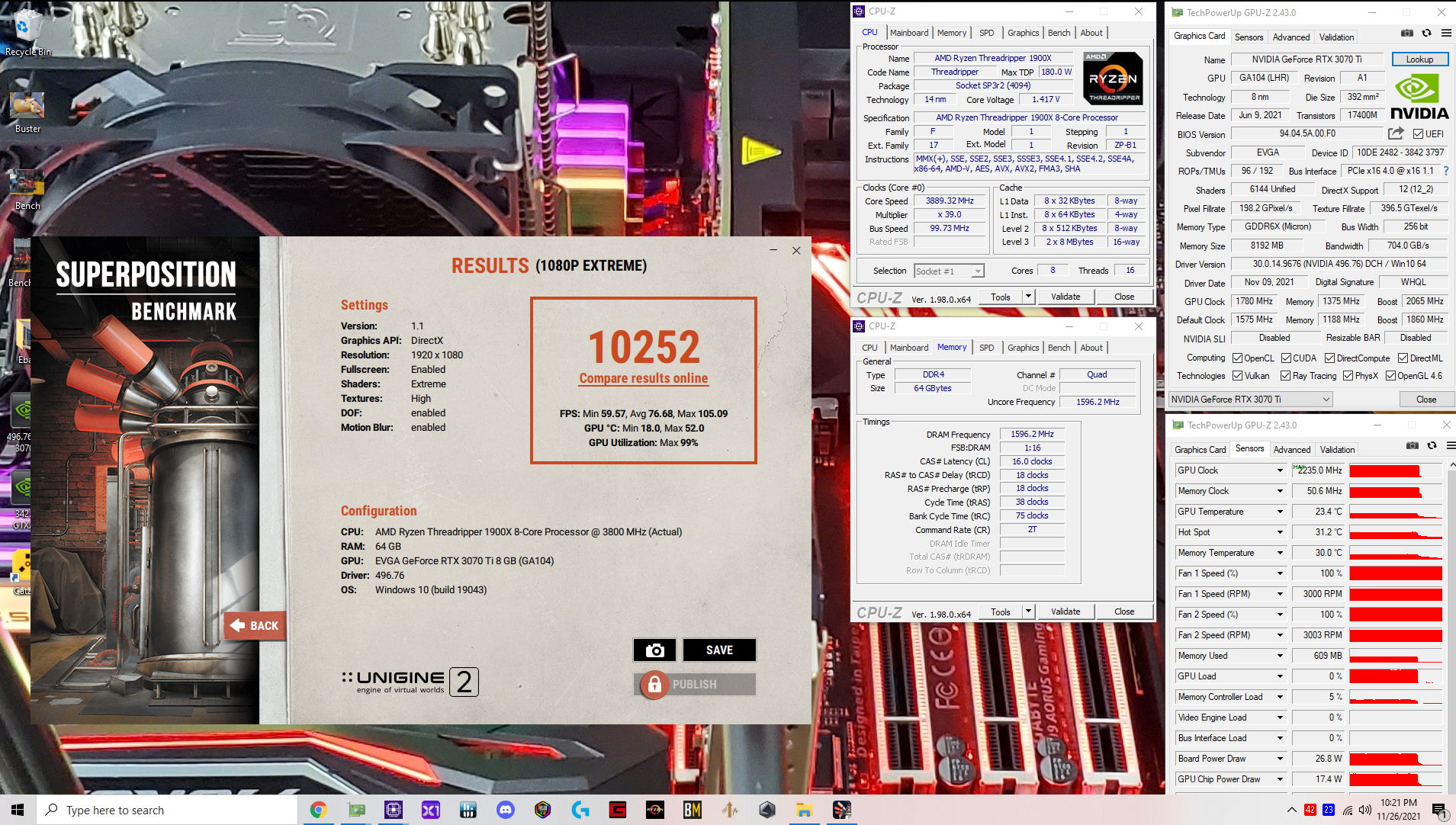Click the refresh icon in the top GPU-Z window
The width and height of the screenshot is (1456, 825).
pos(1426,33)
